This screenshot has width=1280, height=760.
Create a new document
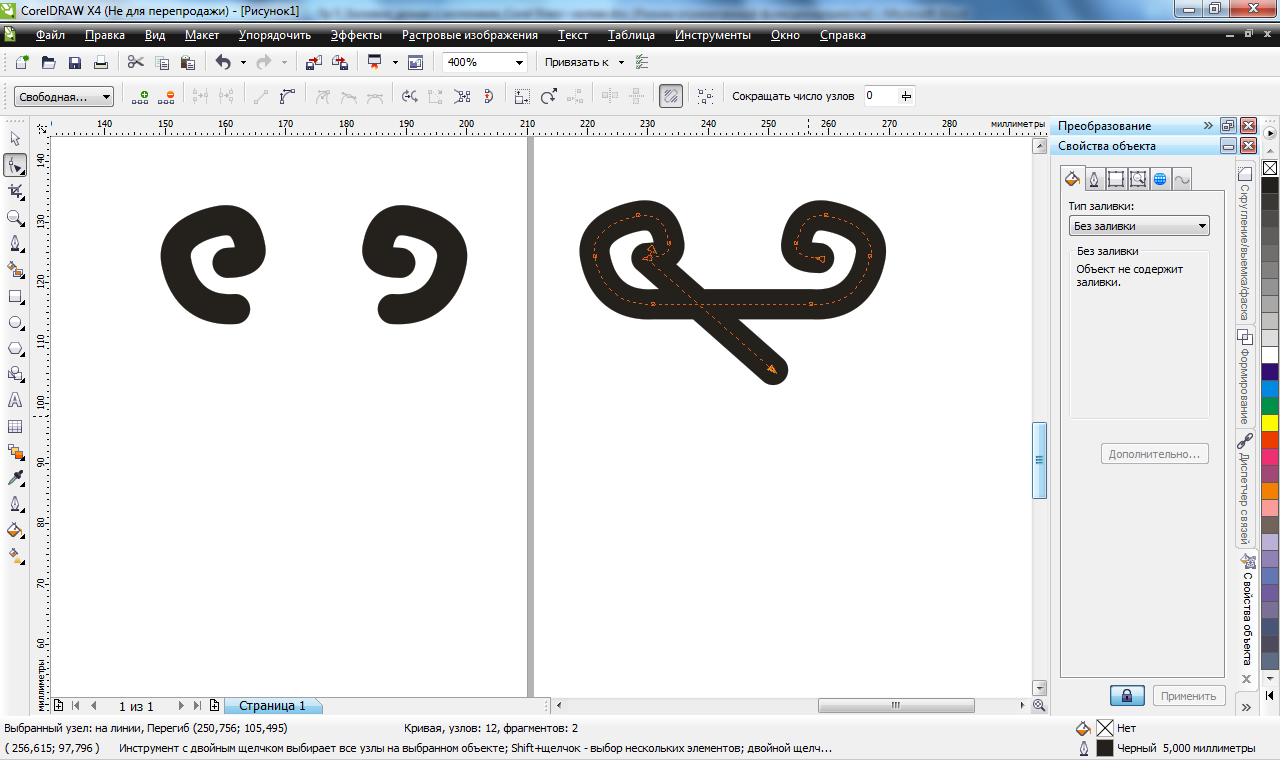point(22,62)
